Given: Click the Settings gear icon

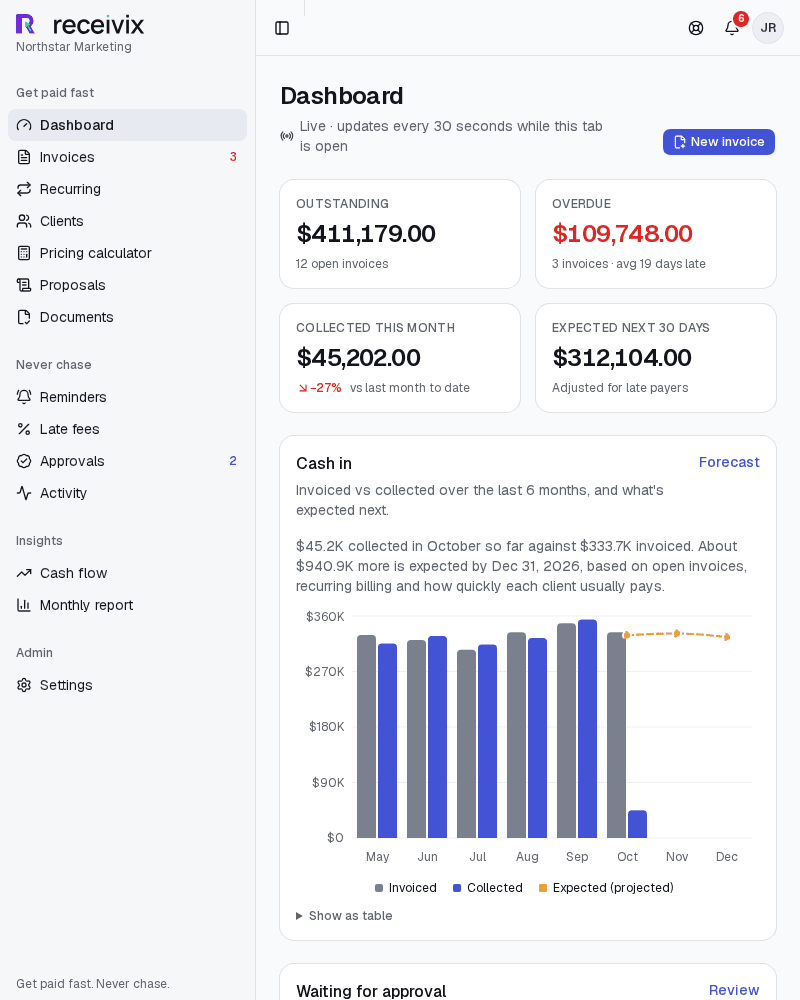Looking at the screenshot, I should click(24, 685).
